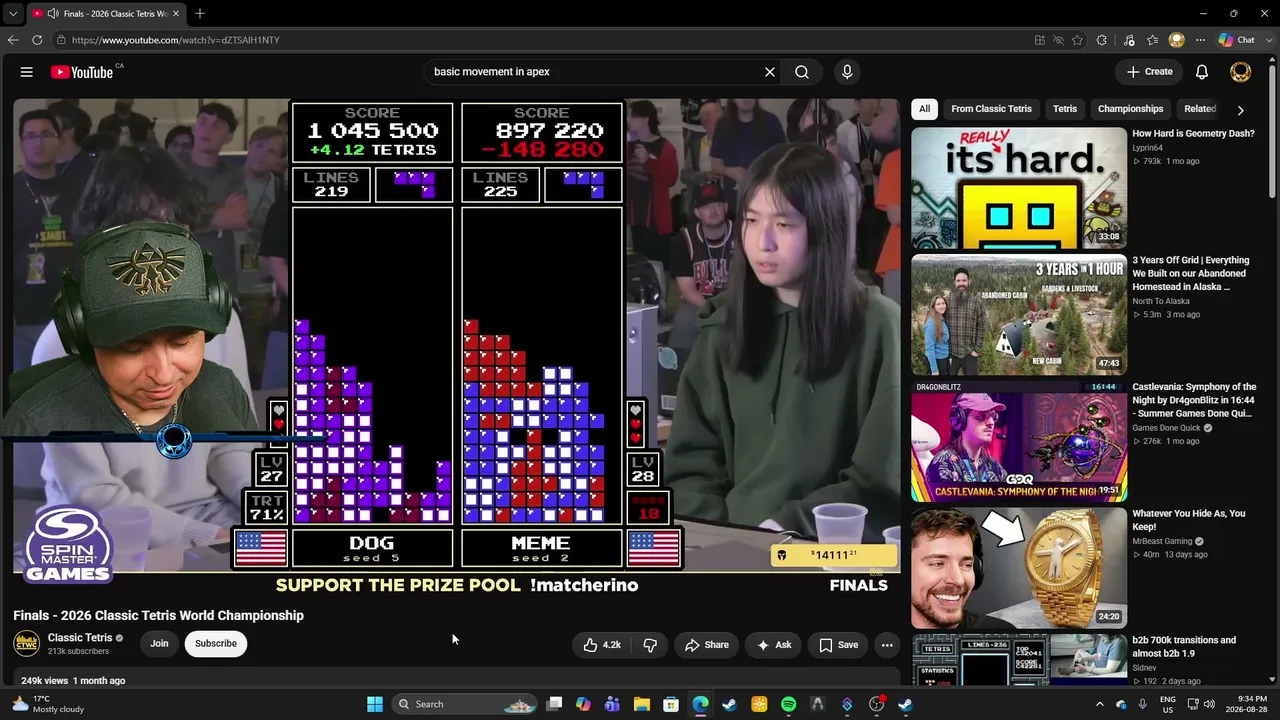
Task: Launch Spotify from the taskbar
Action: point(788,704)
